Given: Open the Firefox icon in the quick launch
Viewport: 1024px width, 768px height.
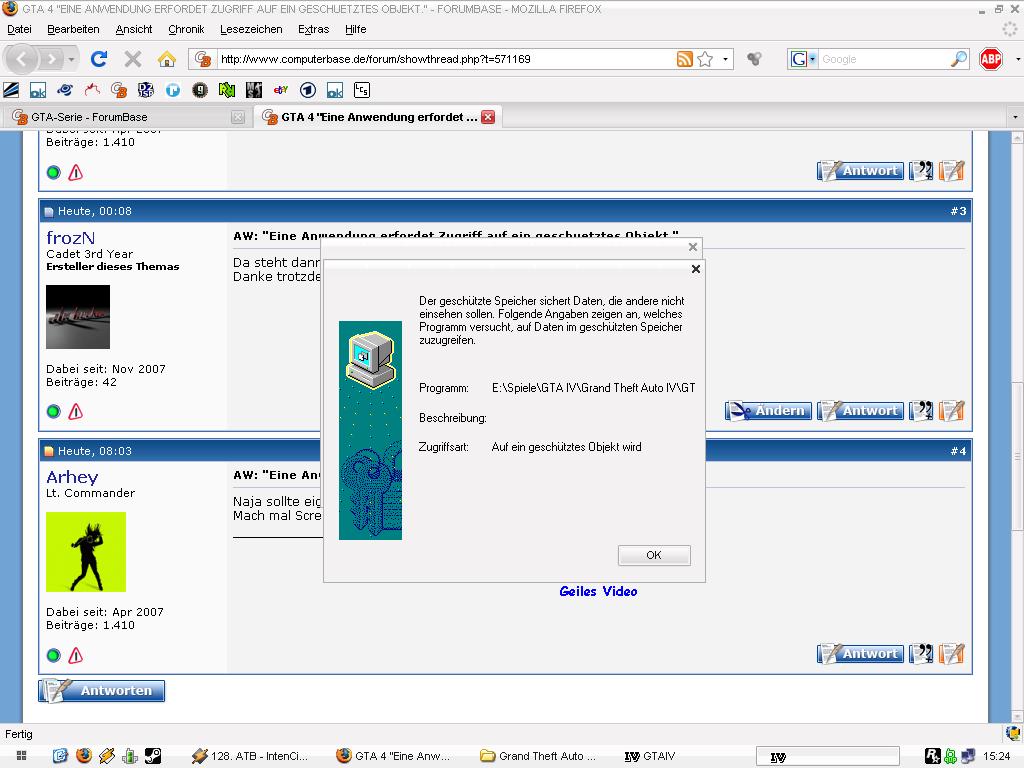Looking at the screenshot, I should point(84,756).
